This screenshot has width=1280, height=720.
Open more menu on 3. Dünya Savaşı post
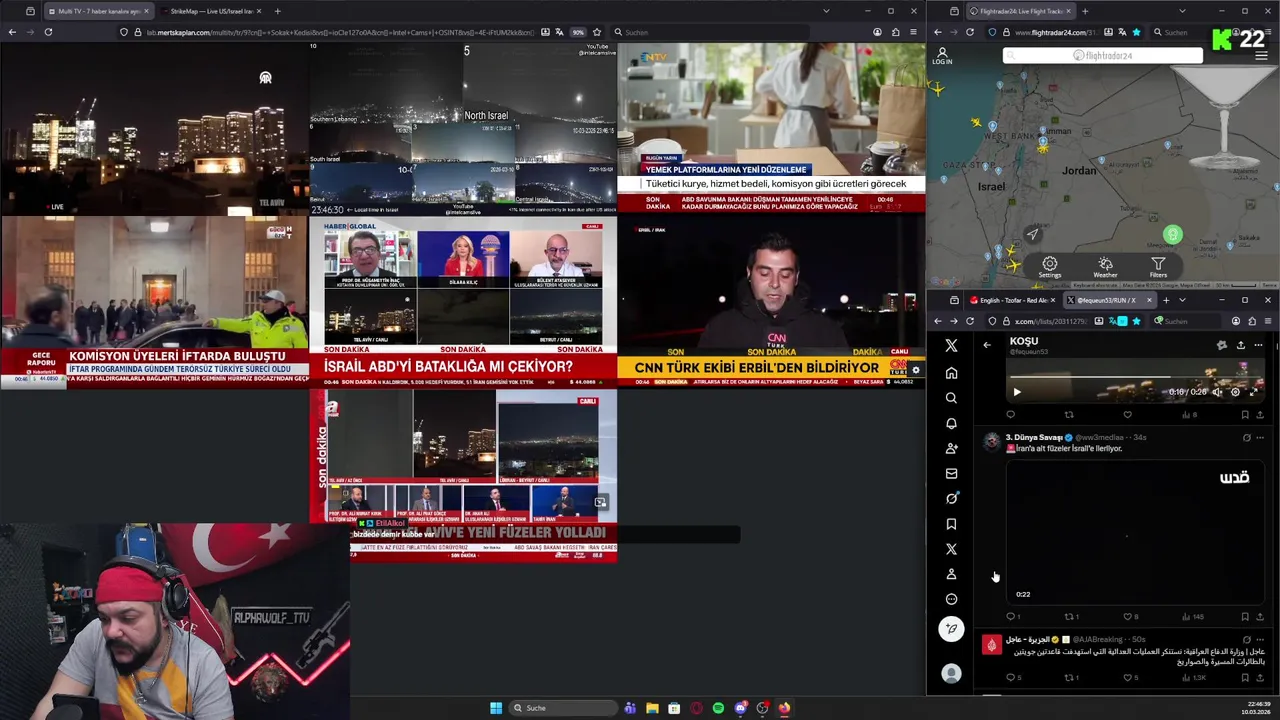(1260, 437)
